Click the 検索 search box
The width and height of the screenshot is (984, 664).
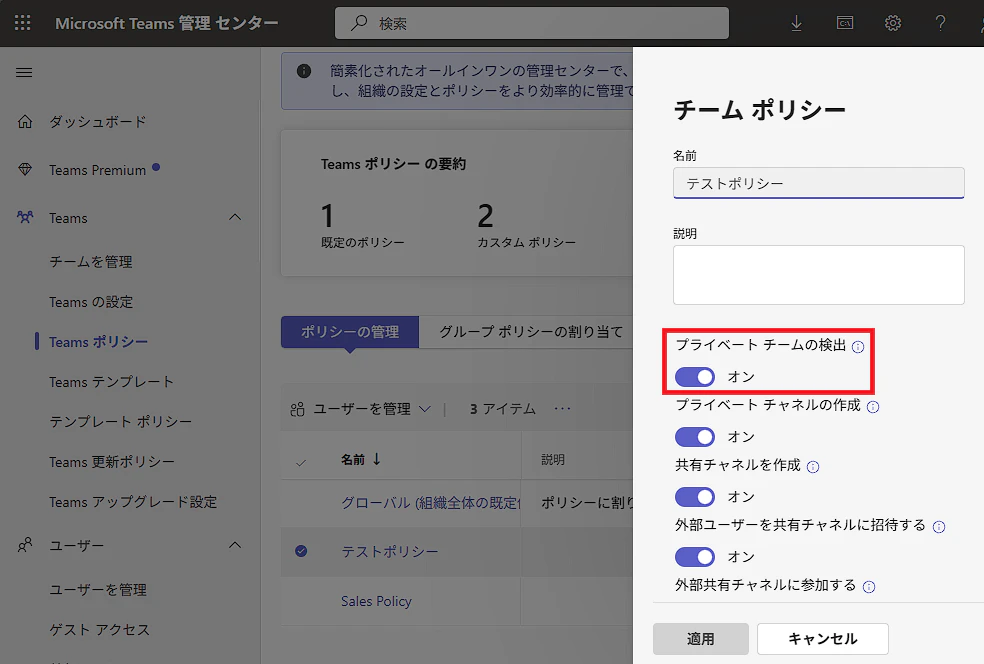point(532,23)
